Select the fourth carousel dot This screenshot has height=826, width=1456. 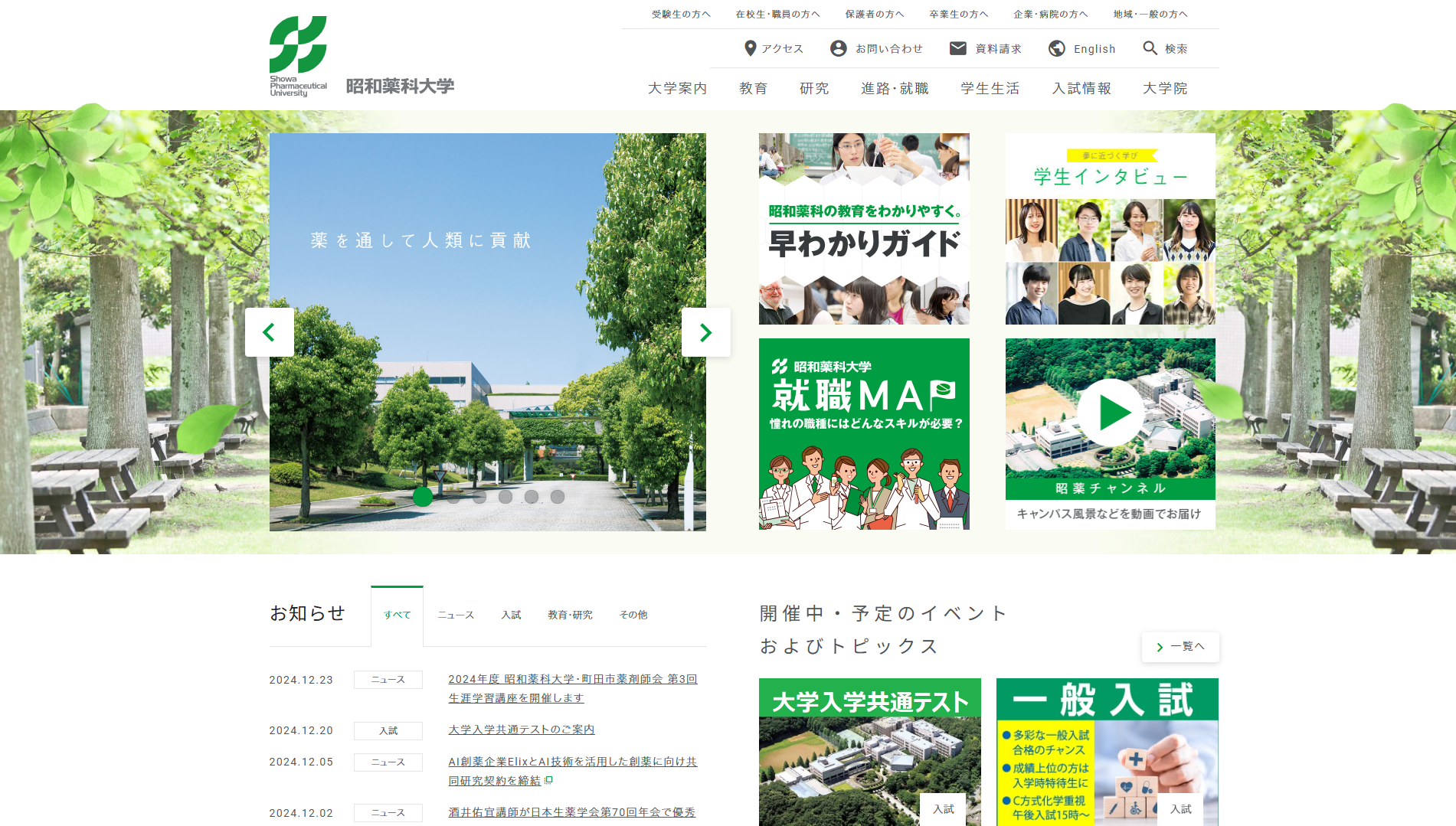click(x=506, y=497)
